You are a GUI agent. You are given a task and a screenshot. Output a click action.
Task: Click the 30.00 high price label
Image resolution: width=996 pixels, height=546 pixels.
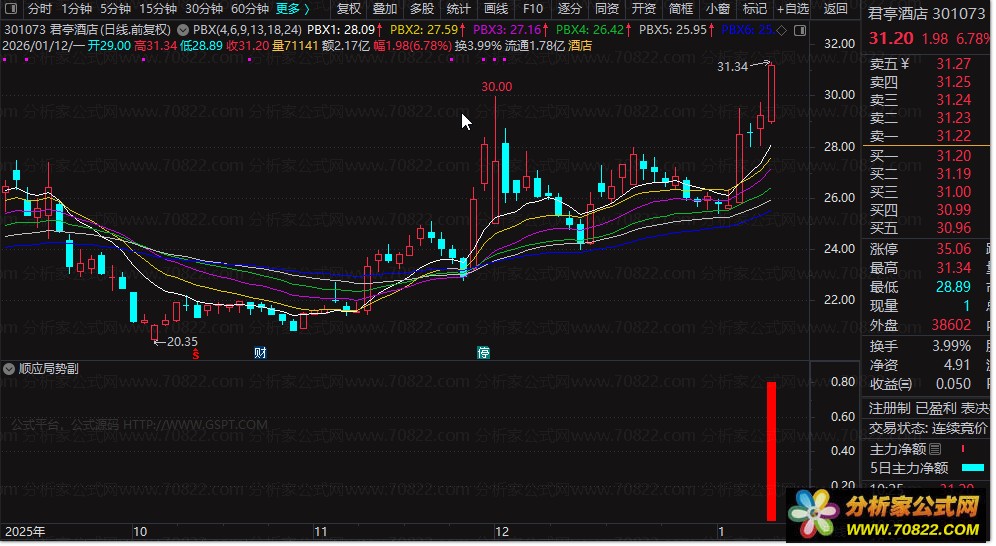point(497,86)
